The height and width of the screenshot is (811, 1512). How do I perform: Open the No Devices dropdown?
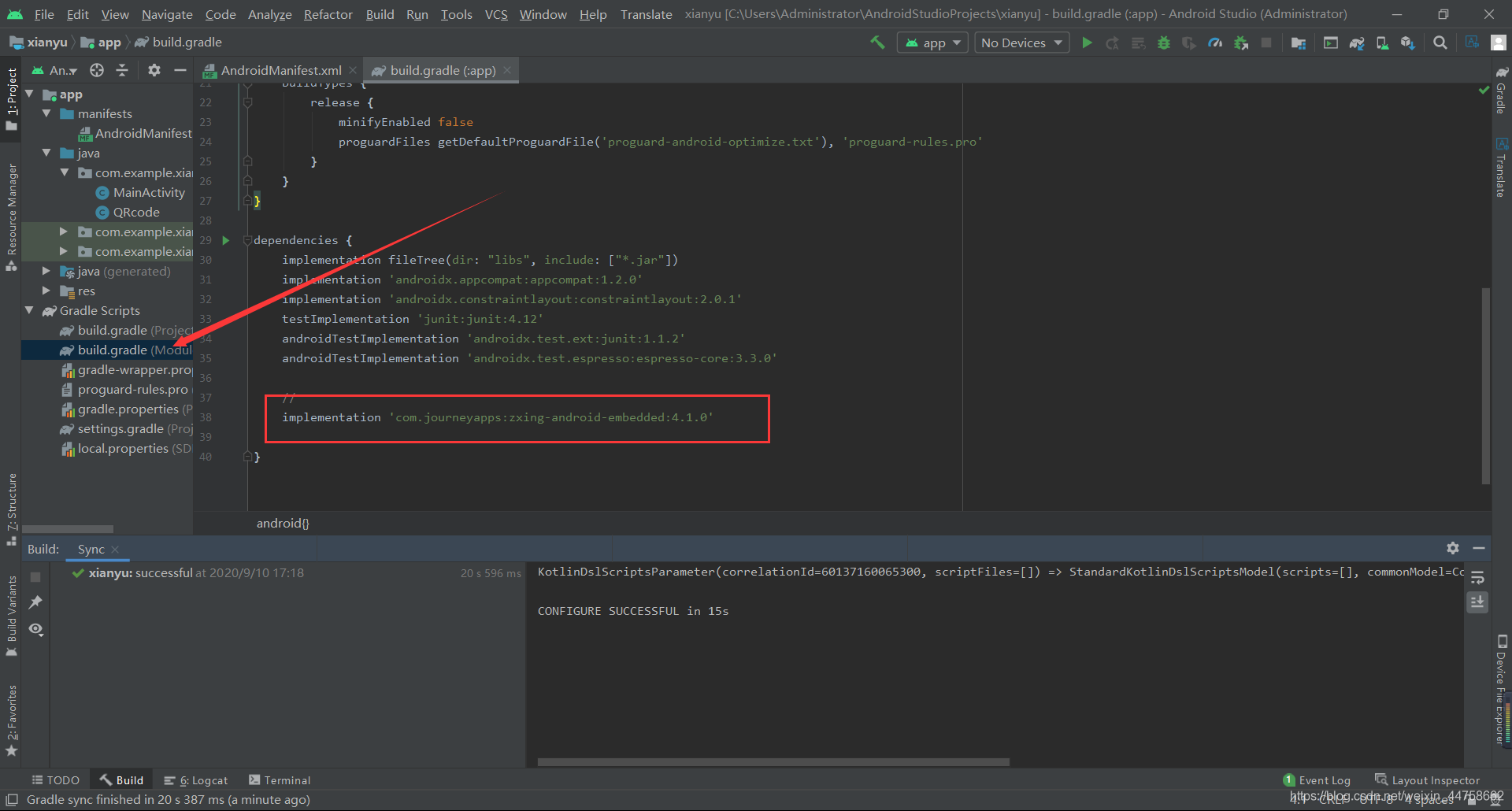1021,43
